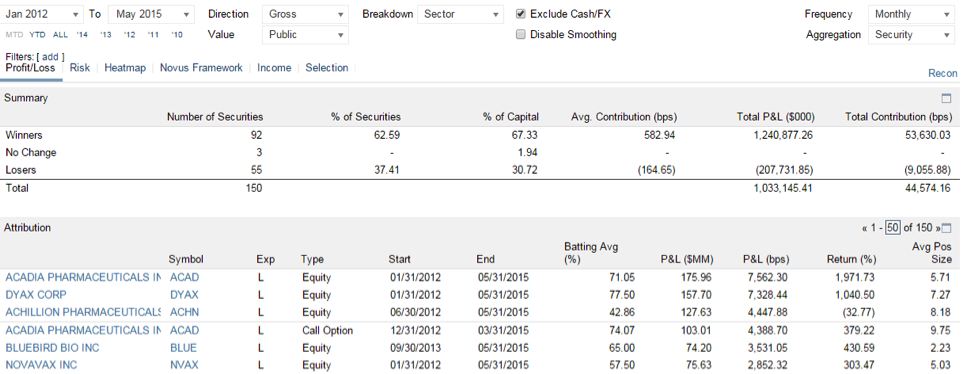Expand the Direction Gross dropdown
Screen dimensions: 975x374
pyautogui.click(x=305, y=14)
